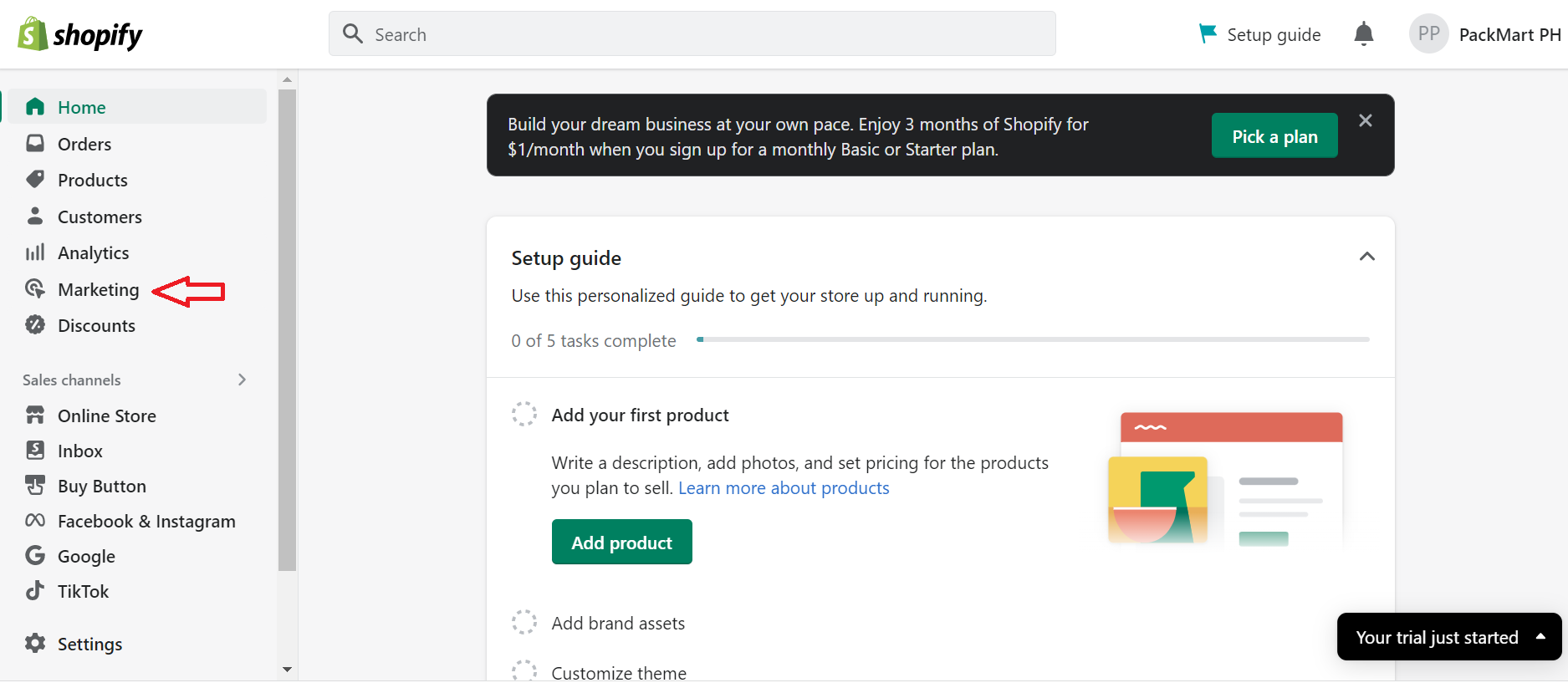Screen dimensions: 1568x688
Task: Click Your trial just started button
Action: pos(1448,637)
